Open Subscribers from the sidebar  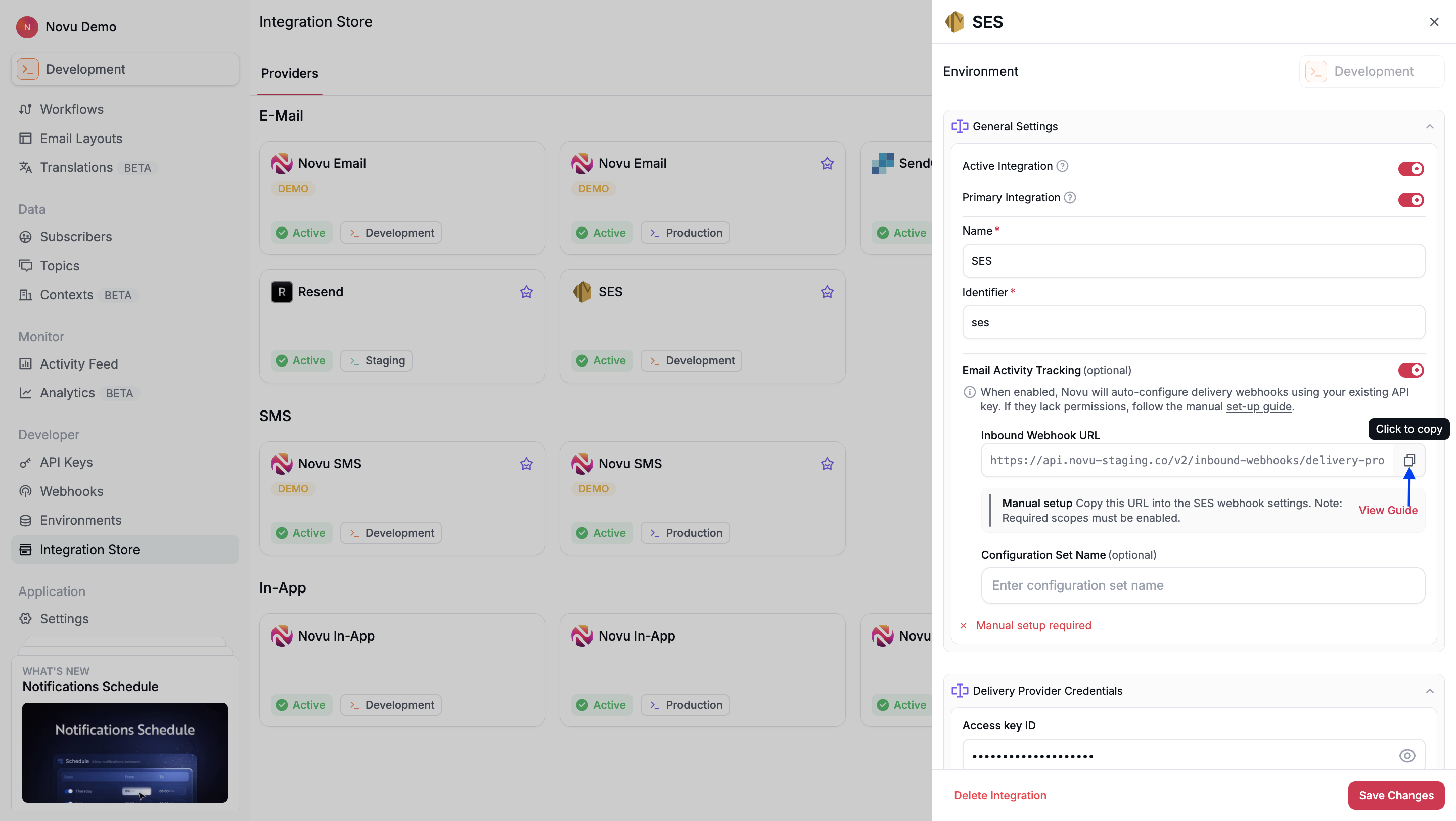76,236
